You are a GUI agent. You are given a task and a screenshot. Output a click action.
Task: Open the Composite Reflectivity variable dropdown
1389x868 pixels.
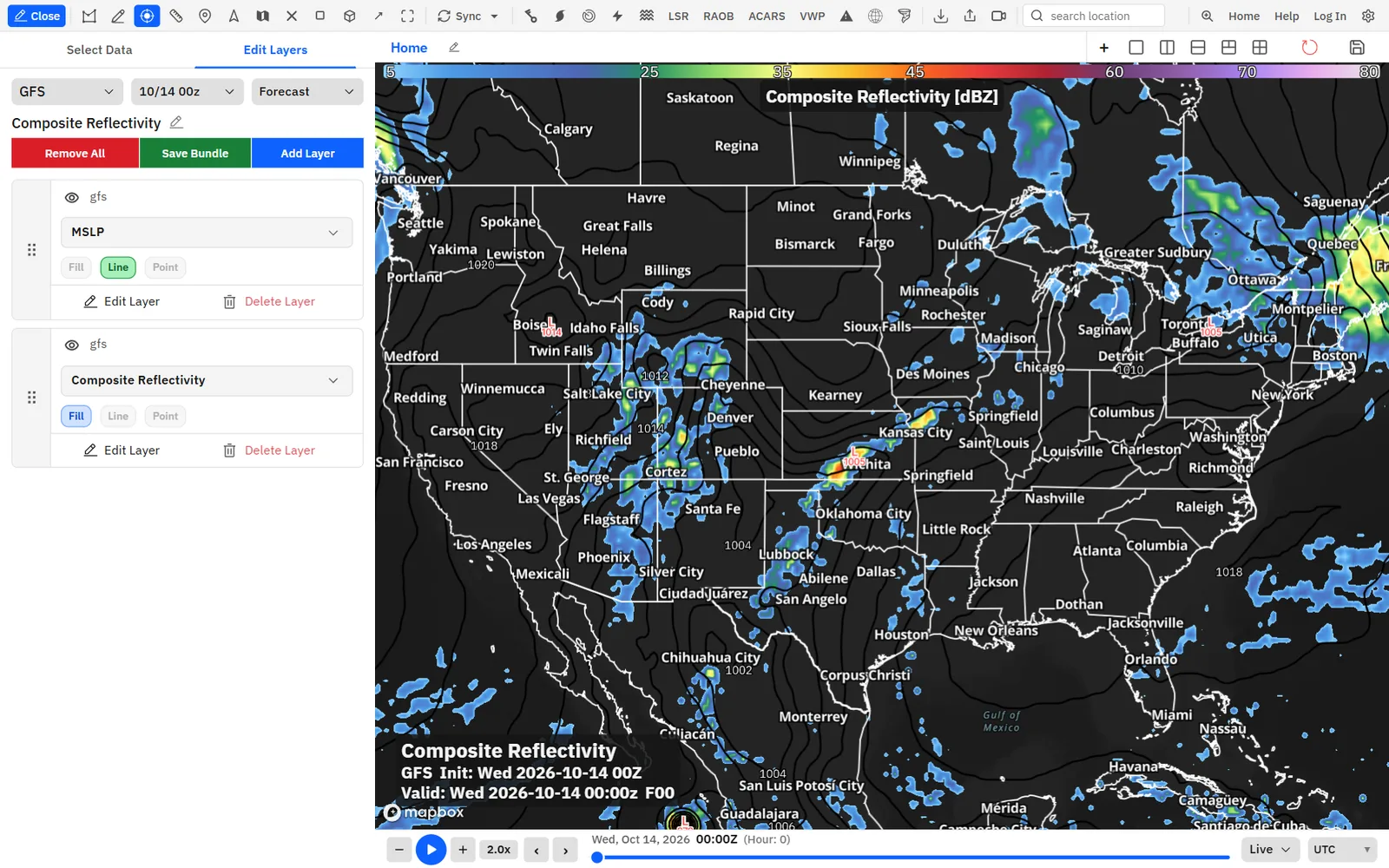pos(207,380)
